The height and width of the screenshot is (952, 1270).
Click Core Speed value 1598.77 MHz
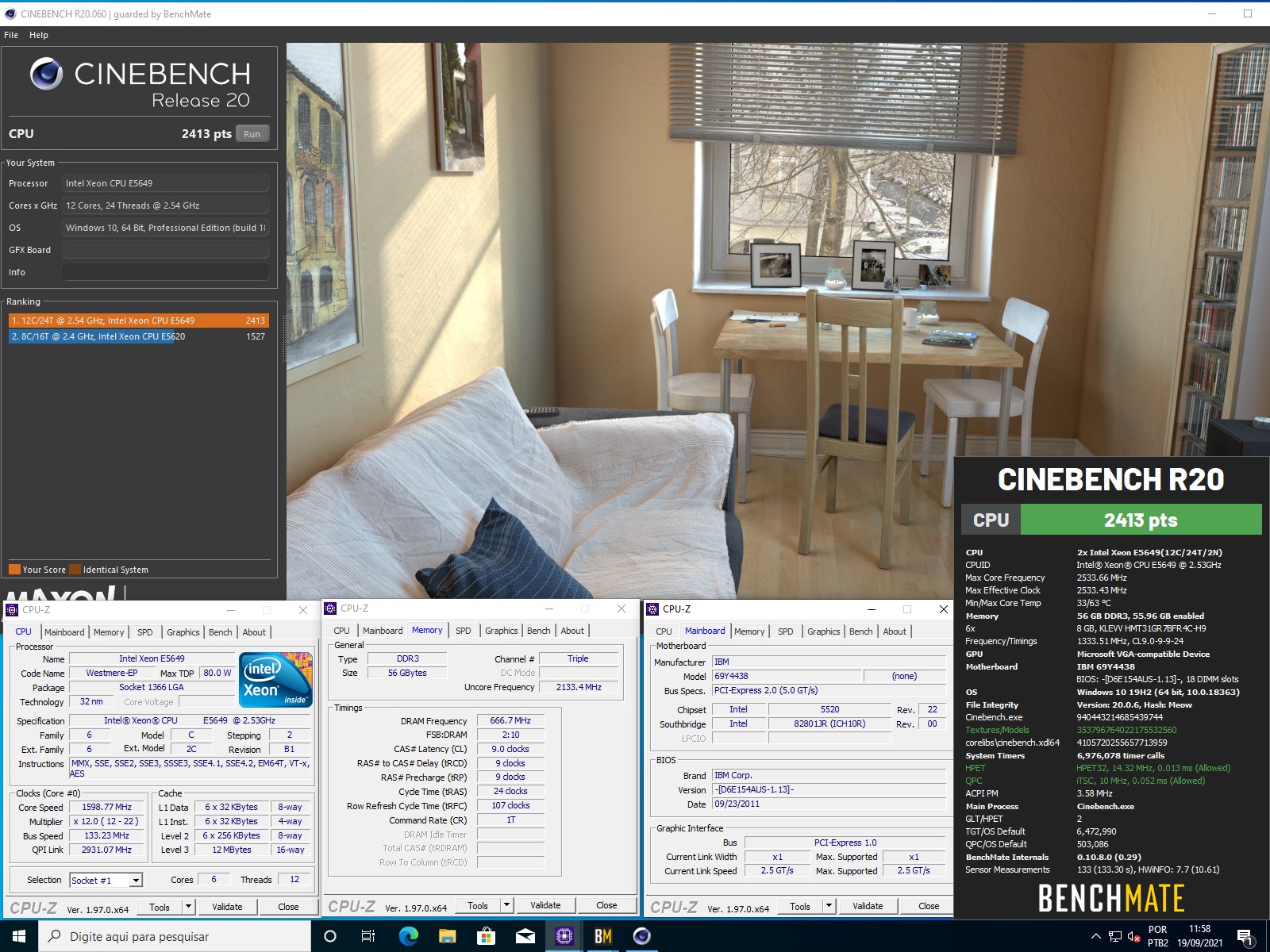pyautogui.click(x=107, y=807)
